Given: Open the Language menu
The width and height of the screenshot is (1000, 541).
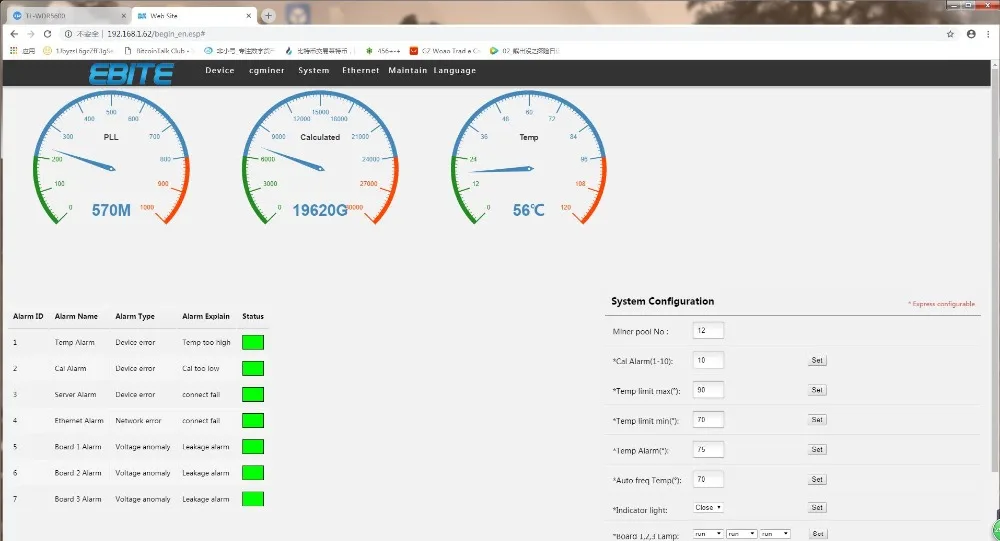Looking at the screenshot, I should pyautogui.click(x=455, y=70).
